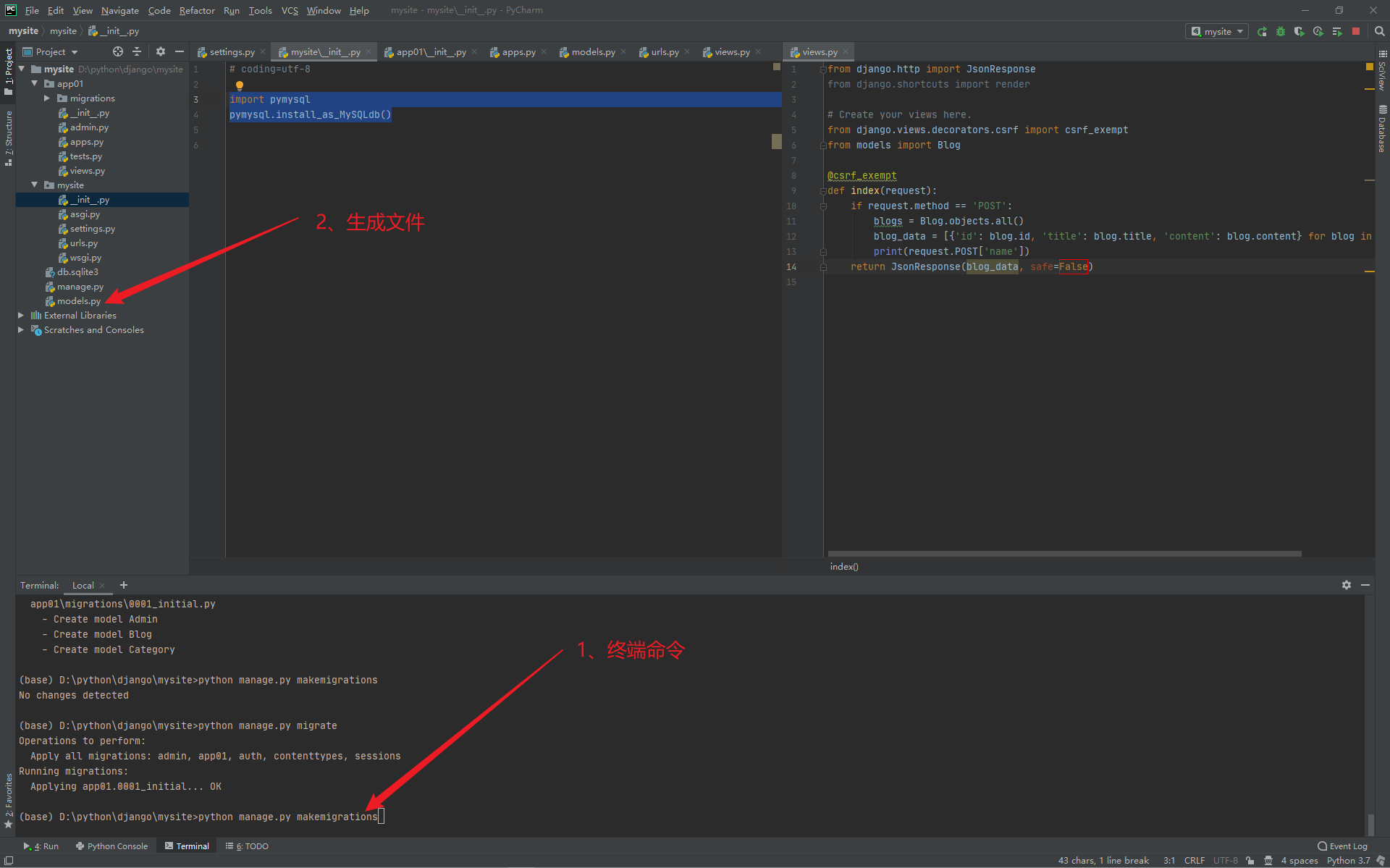Hide the Project panel with minus icon
Screen dimensions: 1390x868
(x=180, y=51)
